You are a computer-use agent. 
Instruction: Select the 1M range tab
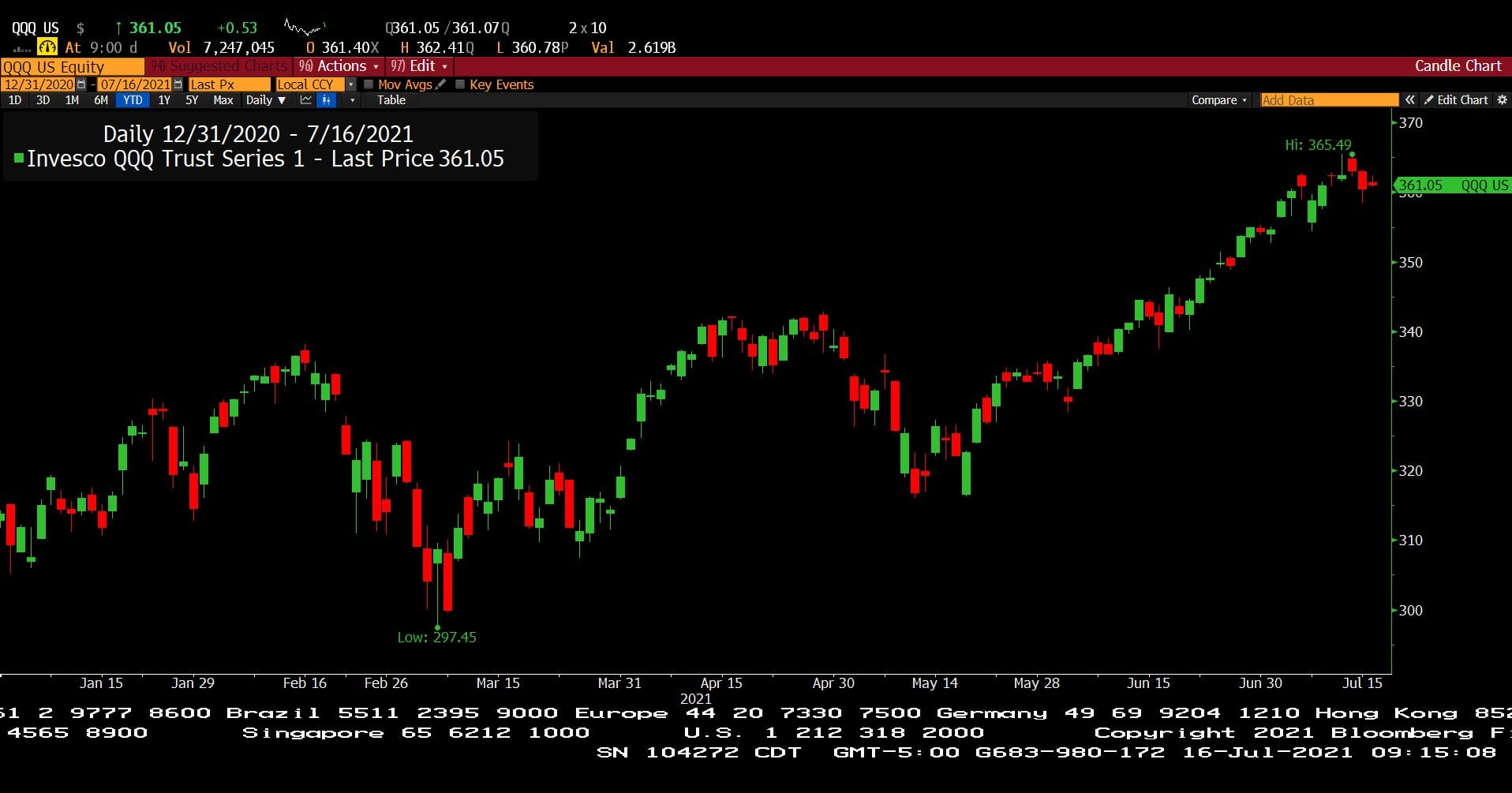tap(72, 100)
